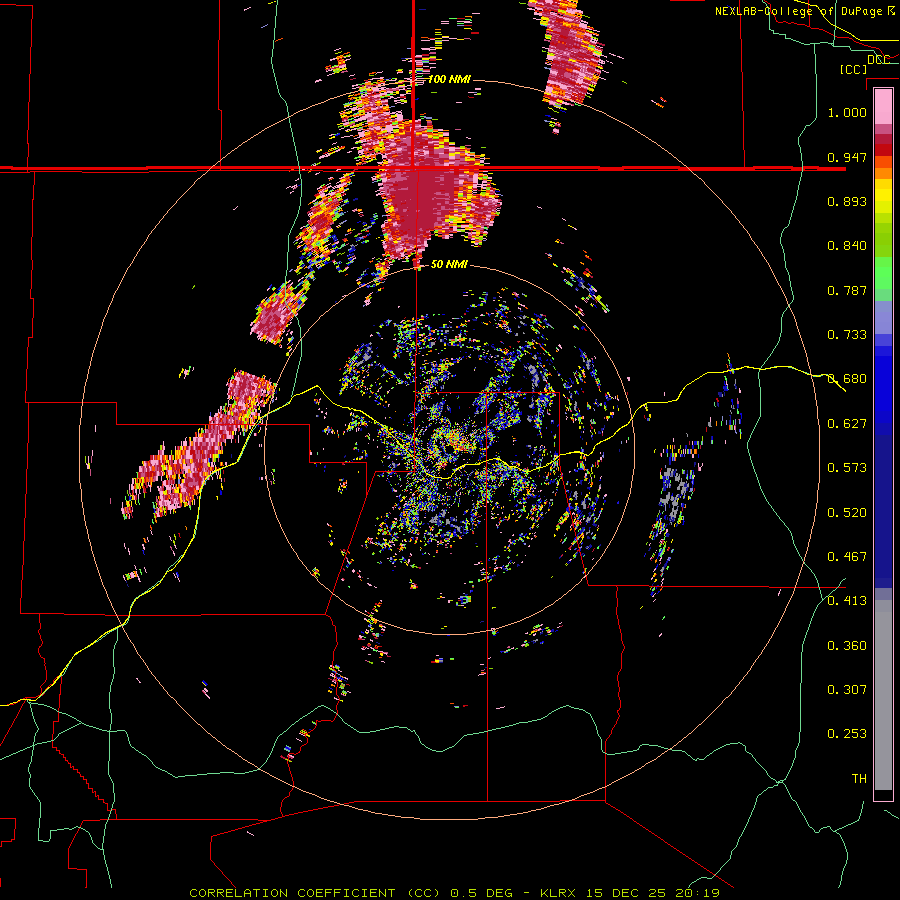Click the [CC] label above the color scale

pyautogui.click(x=853, y=69)
